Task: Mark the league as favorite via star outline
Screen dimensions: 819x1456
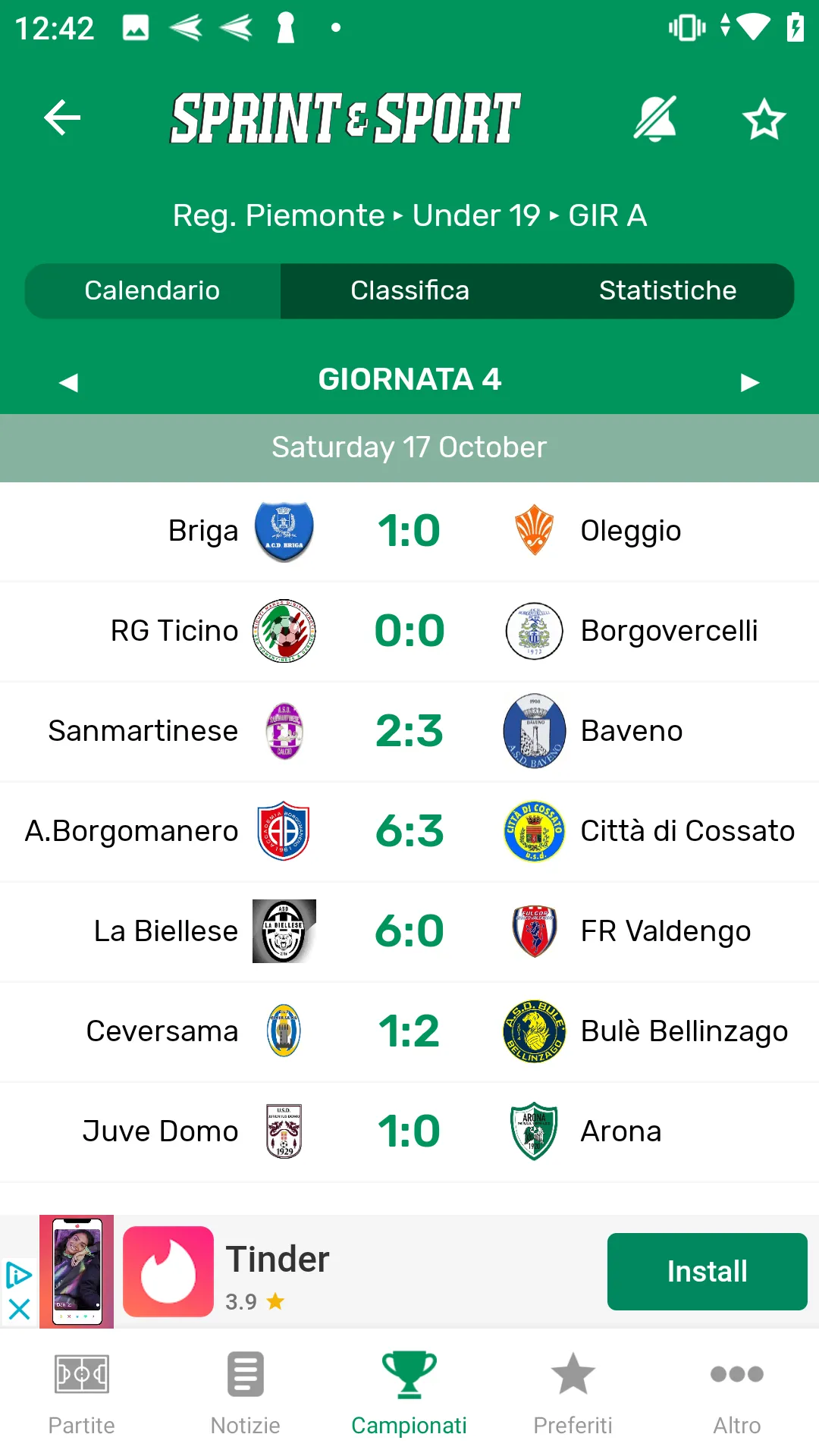Action: (764, 119)
